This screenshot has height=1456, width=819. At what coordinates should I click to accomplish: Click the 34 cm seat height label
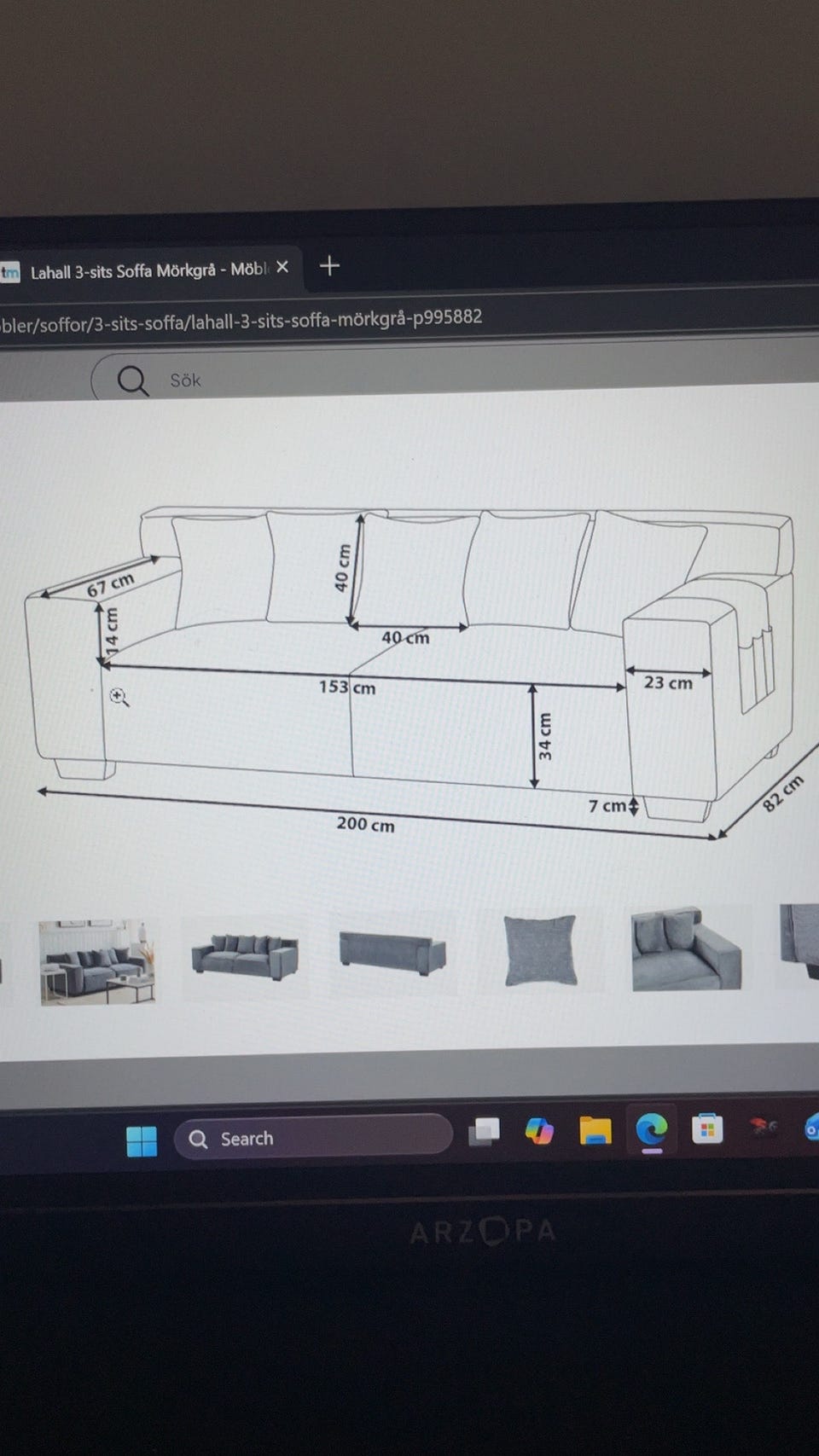[545, 736]
